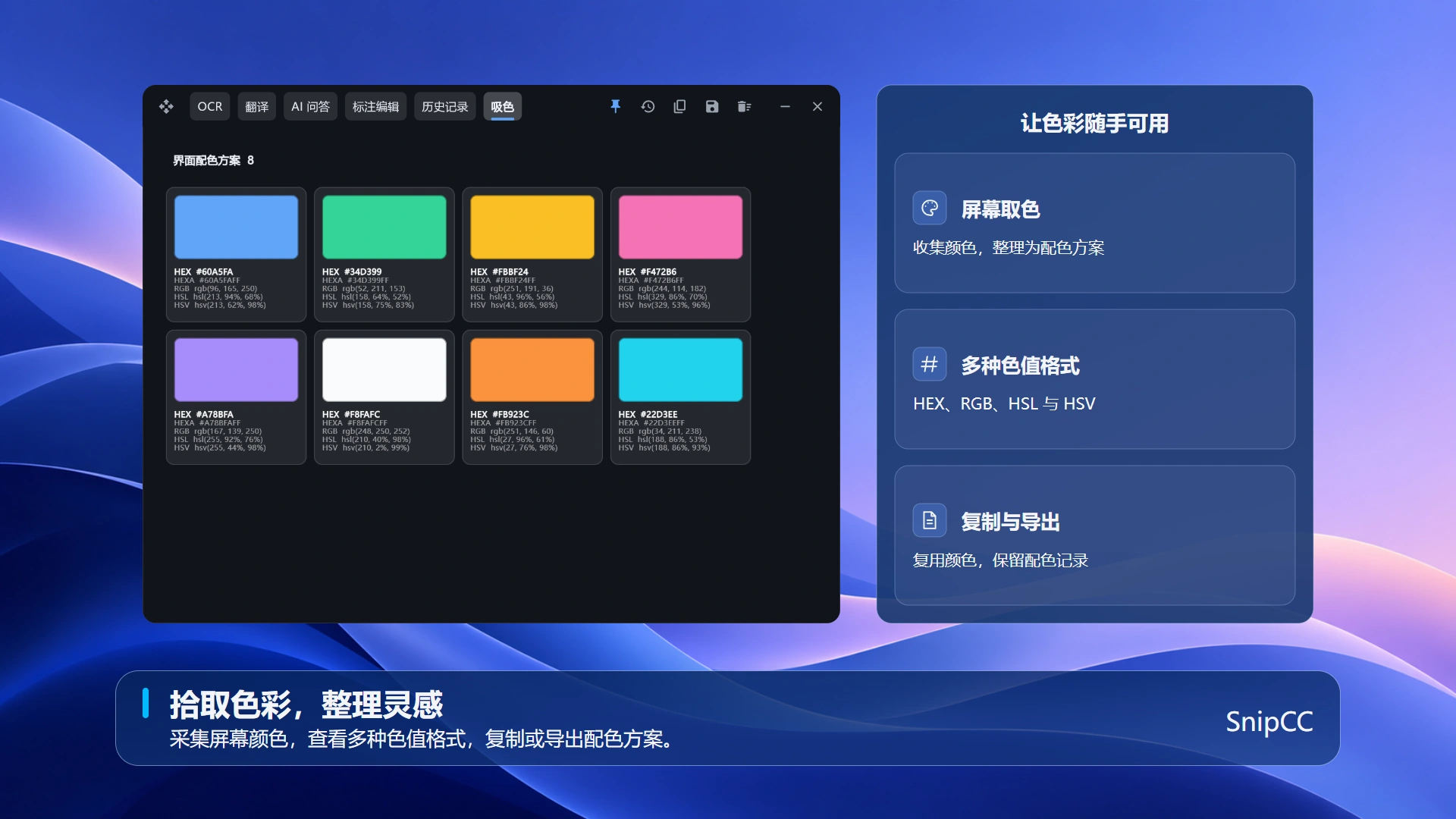The height and width of the screenshot is (819, 1456).
Task: Click the hash icon beside 多种色值格式
Action: click(x=930, y=364)
